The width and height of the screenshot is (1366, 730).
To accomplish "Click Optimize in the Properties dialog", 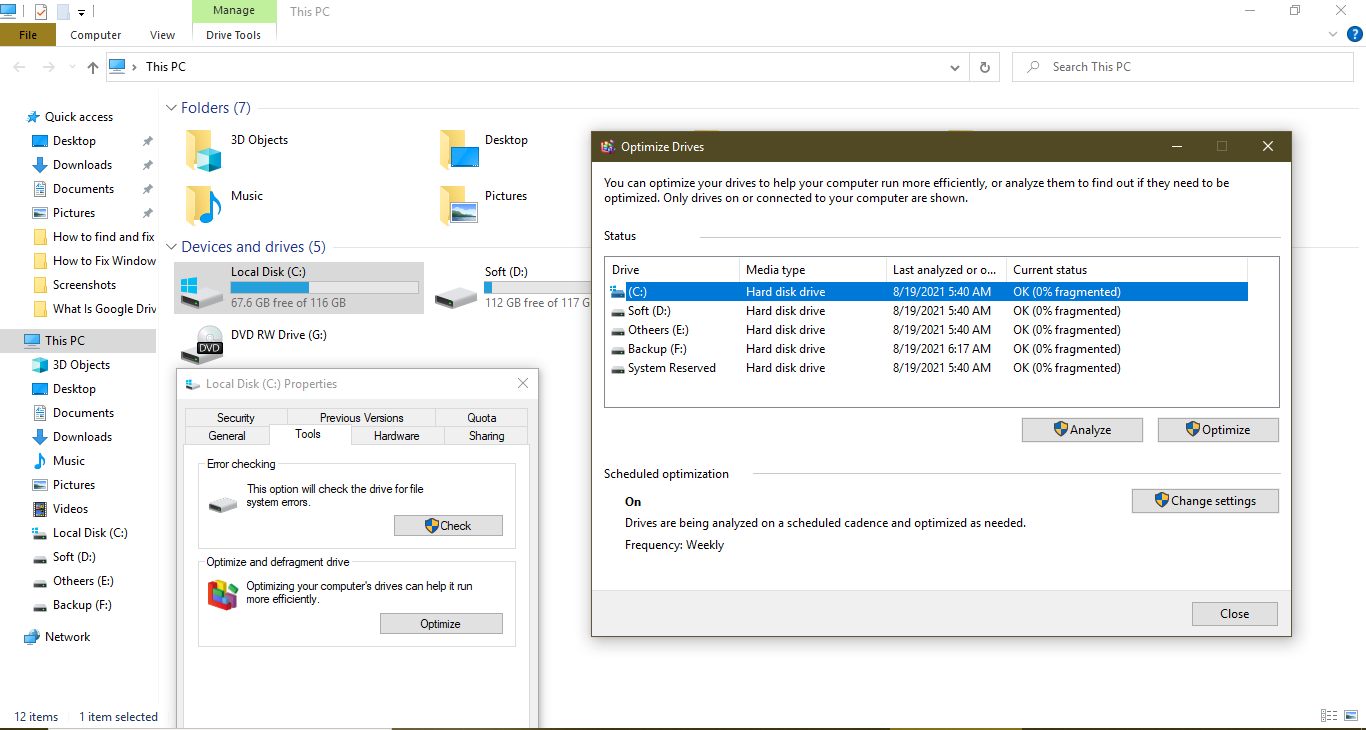I will pyautogui.click(x=441, y=624).
